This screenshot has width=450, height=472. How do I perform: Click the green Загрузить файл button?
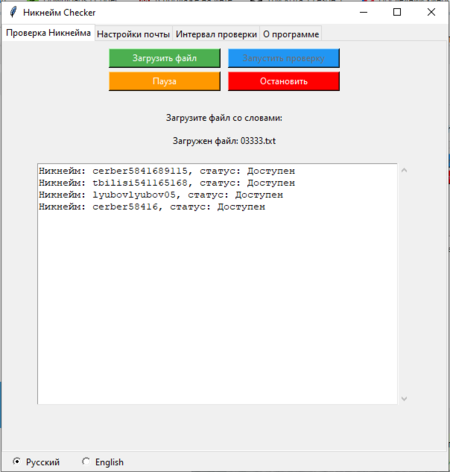(x=165, y=58)
